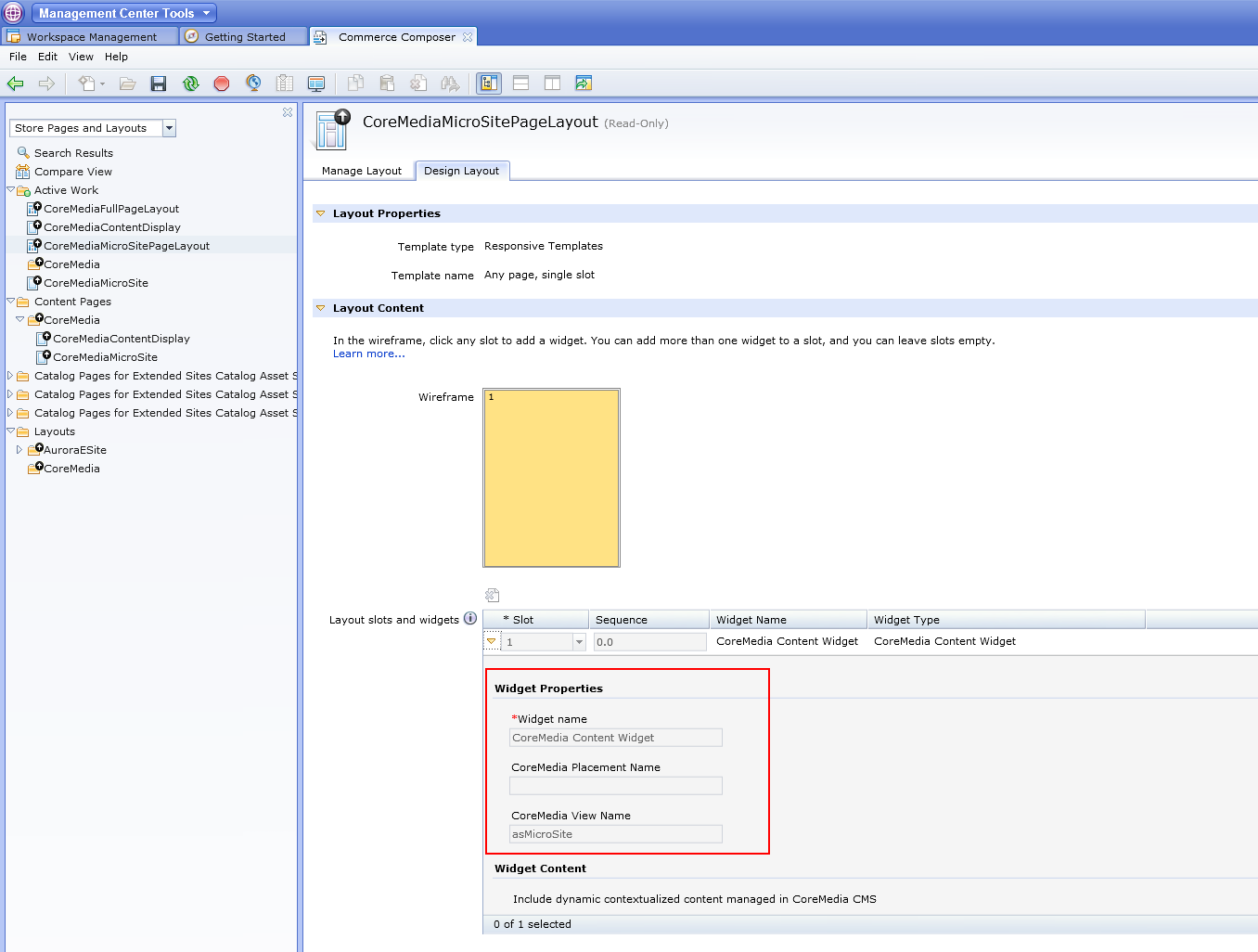This screenshot has width=1258, height=952.
Task: Click the add widget icon below wireframe
Action: coord(492,595)
